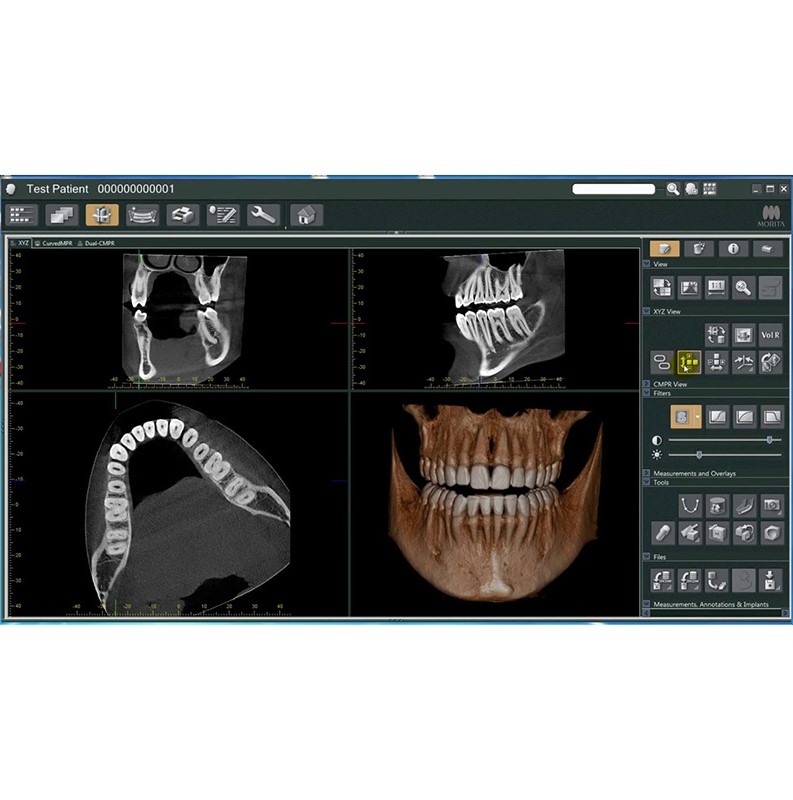This screenshot has width=793, height=800.
Task: Open the printer icon in top toolbar
Action: [x=182, y=214]
